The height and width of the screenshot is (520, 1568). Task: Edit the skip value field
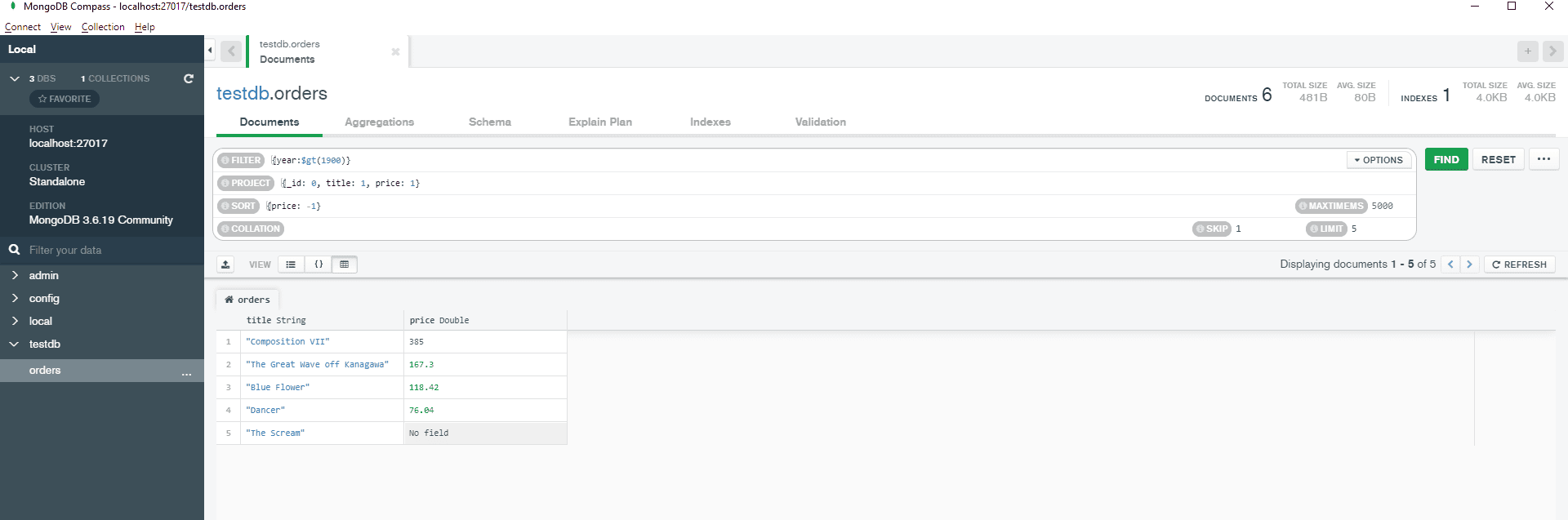[x=1266, y=229]
